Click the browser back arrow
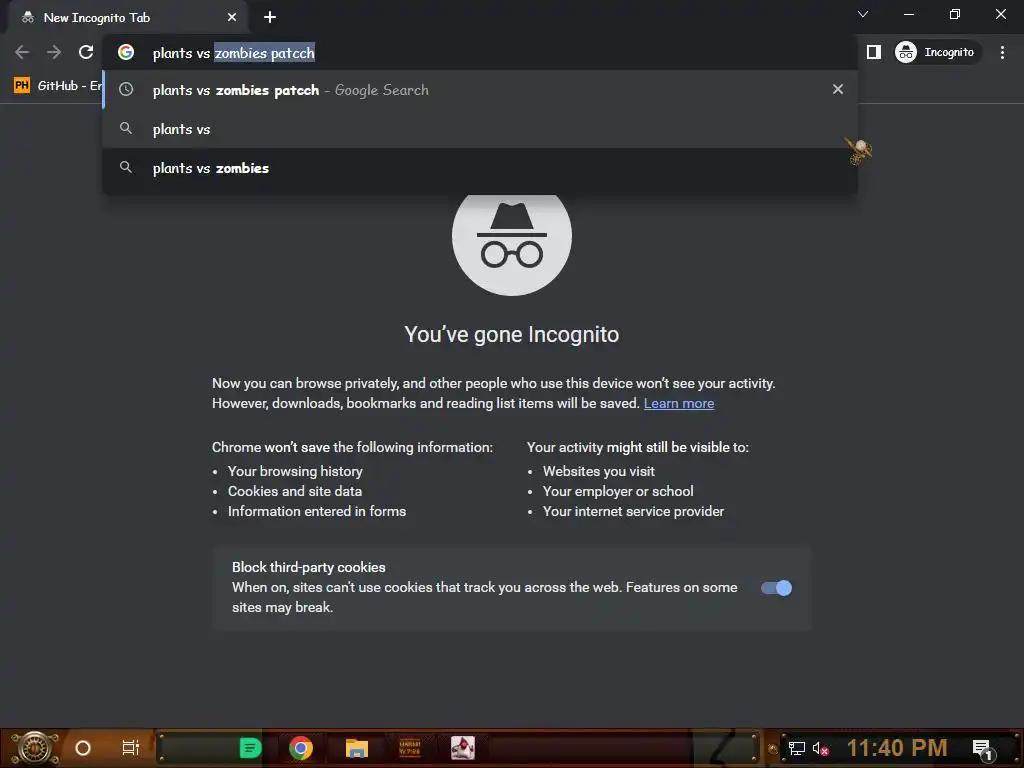This screenshot has height=768, width=1024. (22, 52)
